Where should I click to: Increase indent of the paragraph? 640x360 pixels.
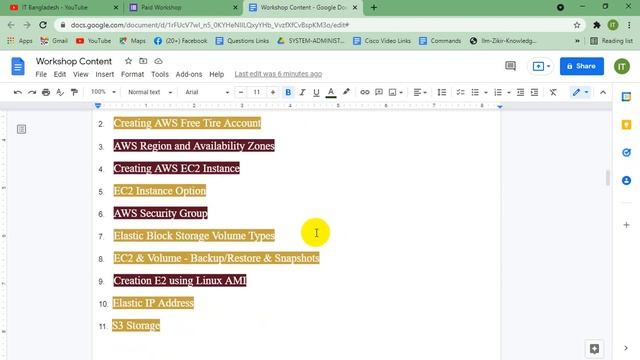coord(534,92)
